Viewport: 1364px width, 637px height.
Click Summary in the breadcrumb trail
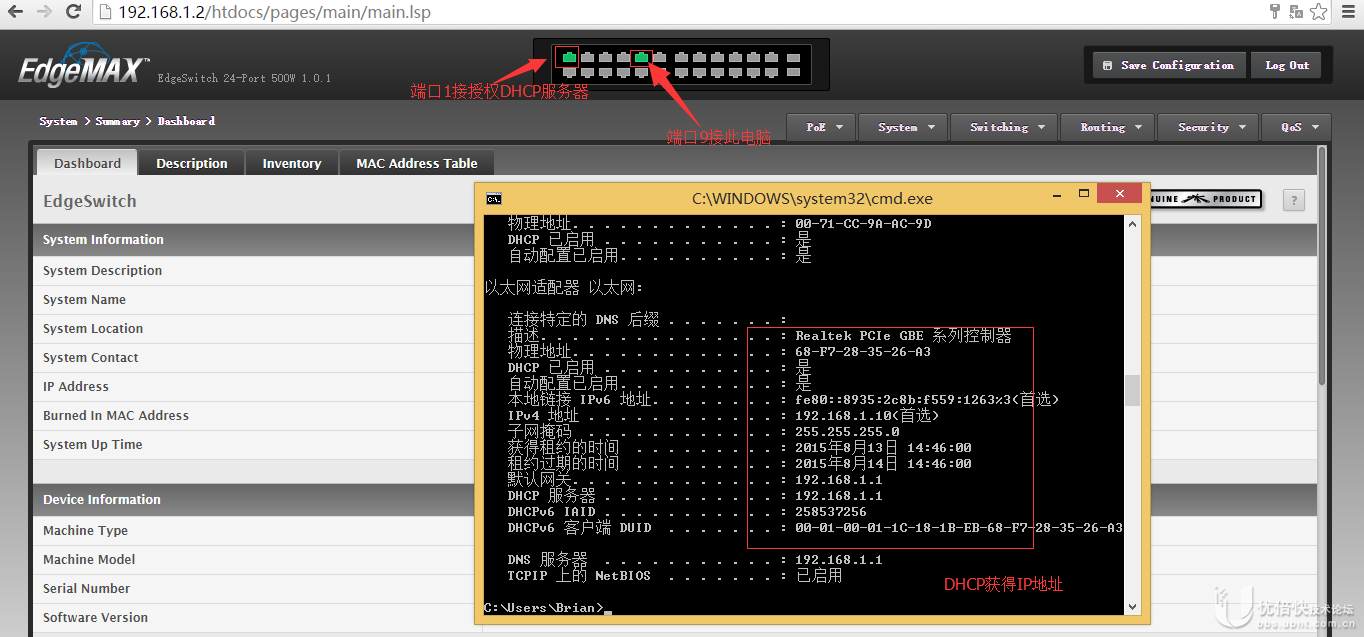pyautogui.click(x=118, y=121)
